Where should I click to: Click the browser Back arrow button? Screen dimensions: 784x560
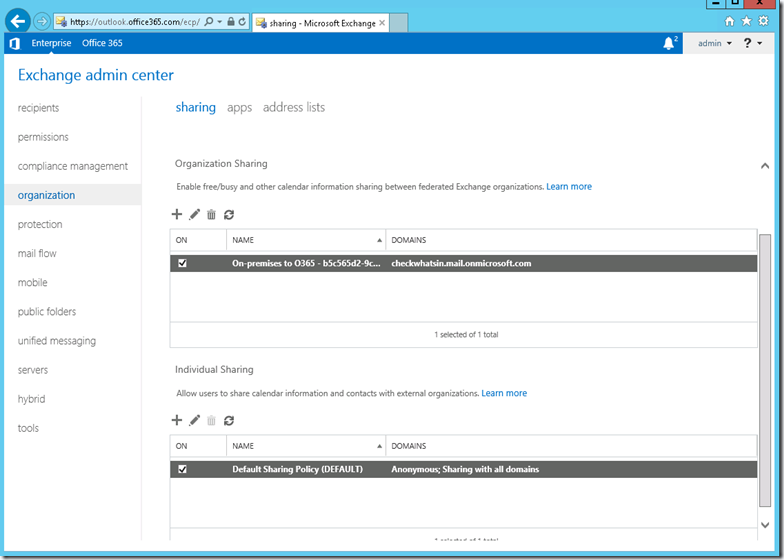(18, 21)
